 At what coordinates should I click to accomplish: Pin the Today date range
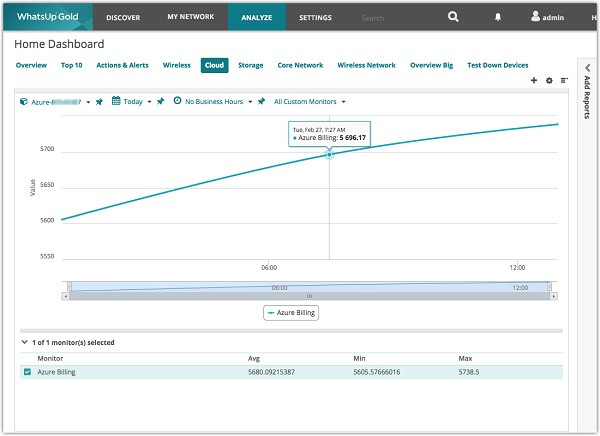point(161,101)
